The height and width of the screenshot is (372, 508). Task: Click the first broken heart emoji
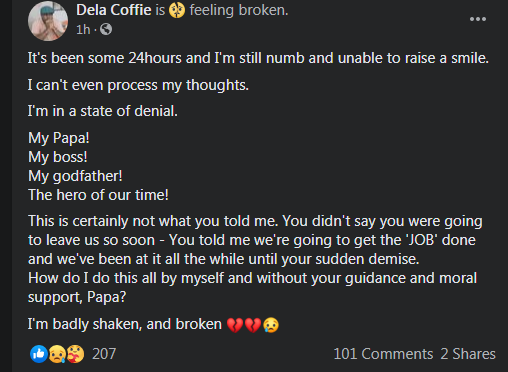coord(235,325)
